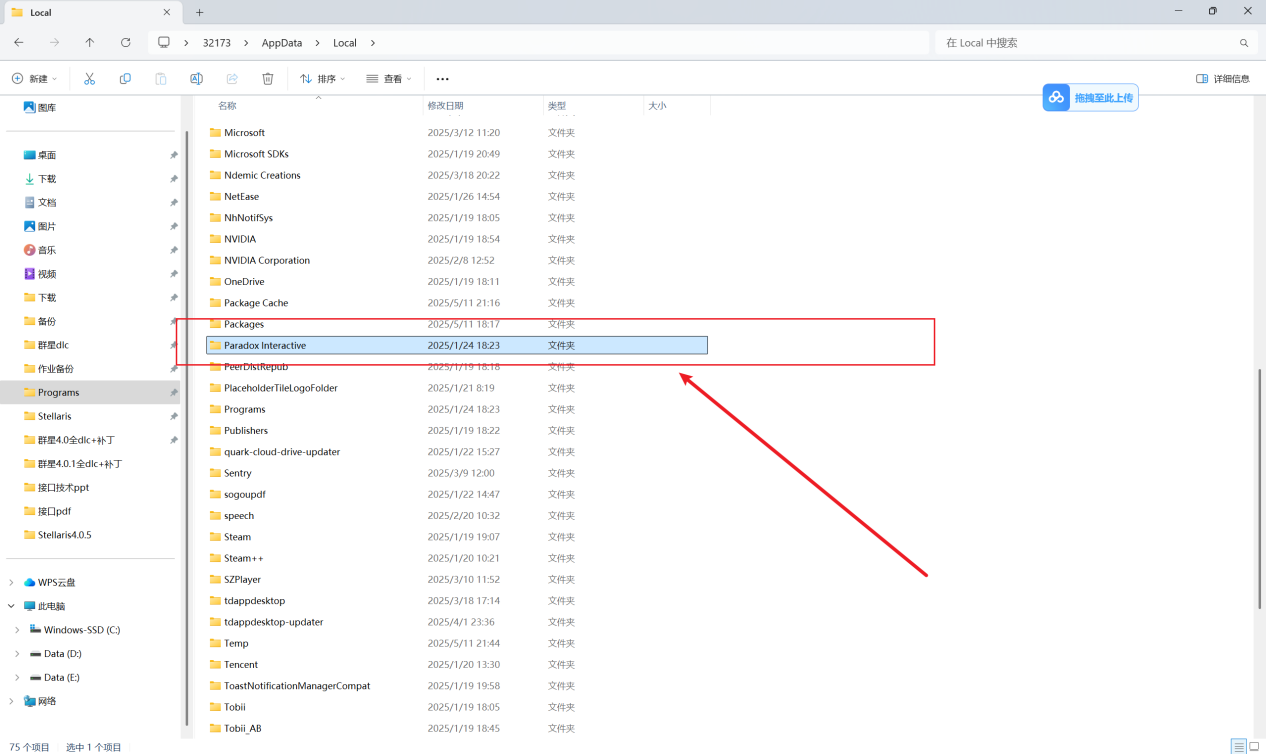
Task: Click the search magnifier icon
Action: 1244,43
